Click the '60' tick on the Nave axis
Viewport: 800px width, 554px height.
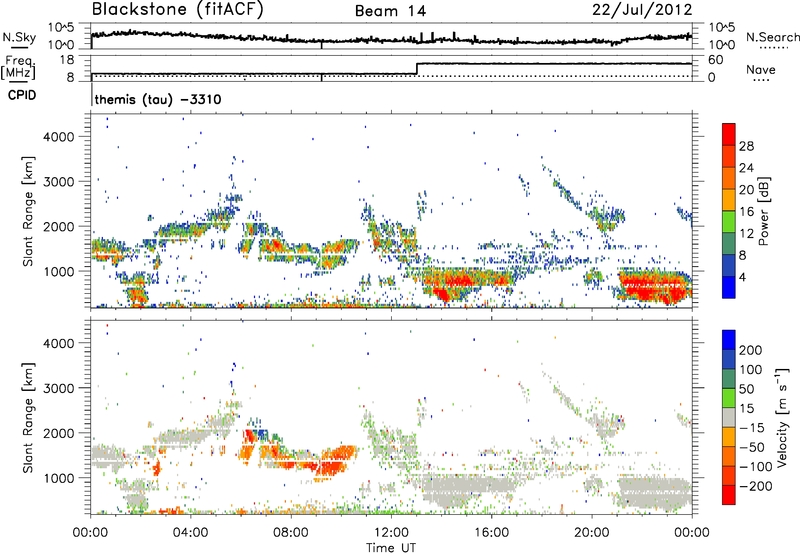(716, 60)
